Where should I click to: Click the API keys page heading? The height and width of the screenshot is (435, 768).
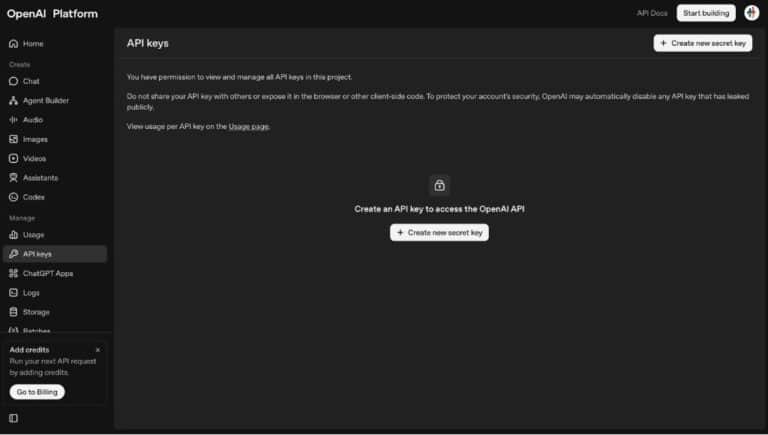147,43
